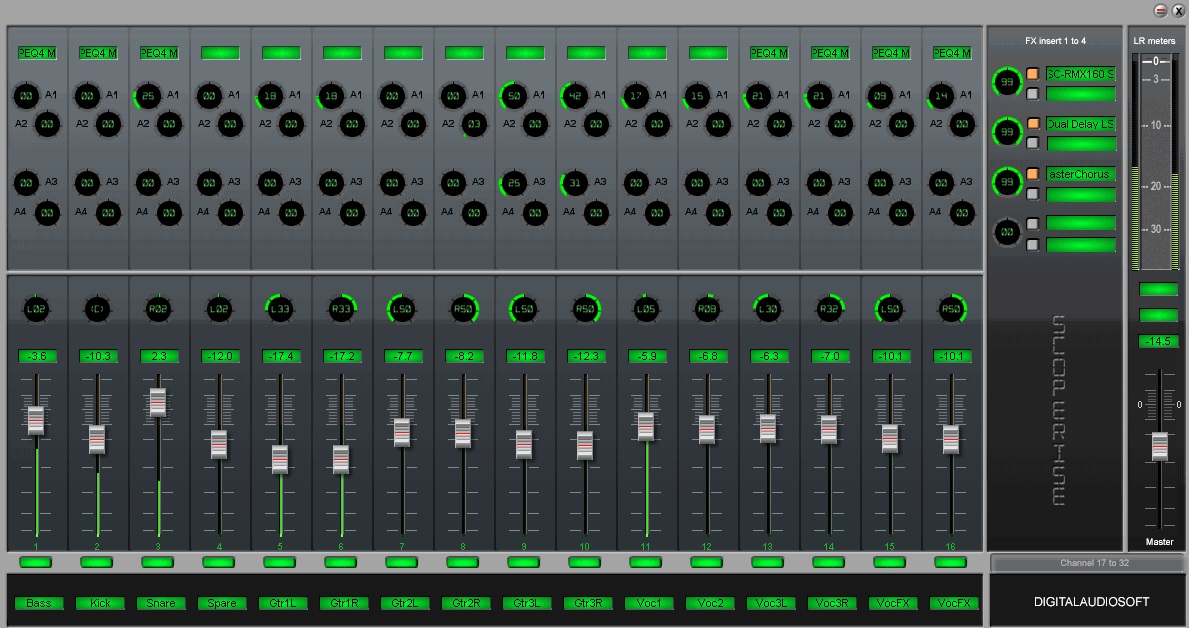Toggle the lower gray button under the MasterChorus insert
The height and width of the screenshot is (628, 1189).
1033,194
